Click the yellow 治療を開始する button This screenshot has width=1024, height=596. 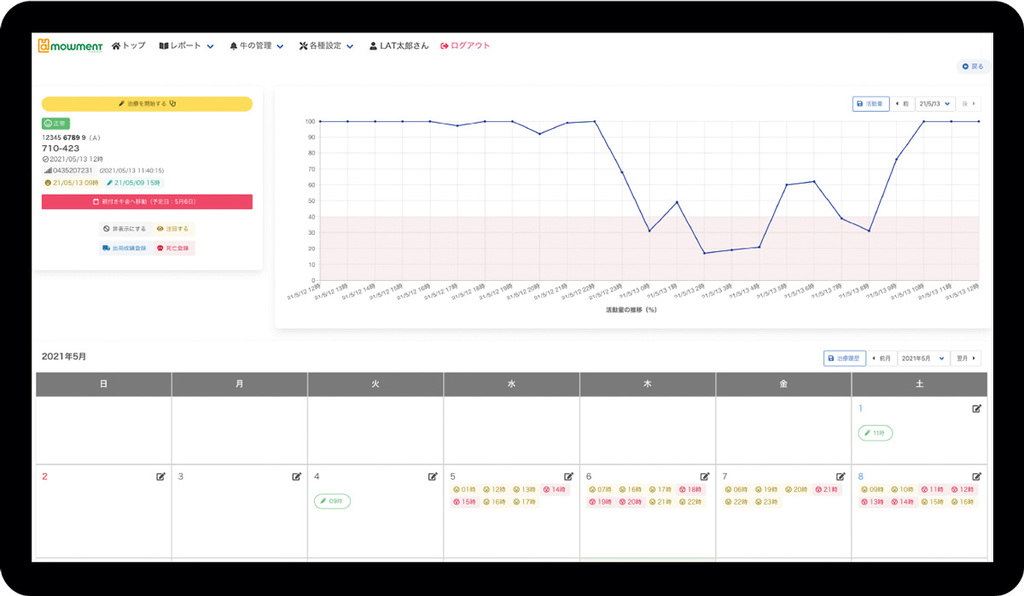pos(147,103)
